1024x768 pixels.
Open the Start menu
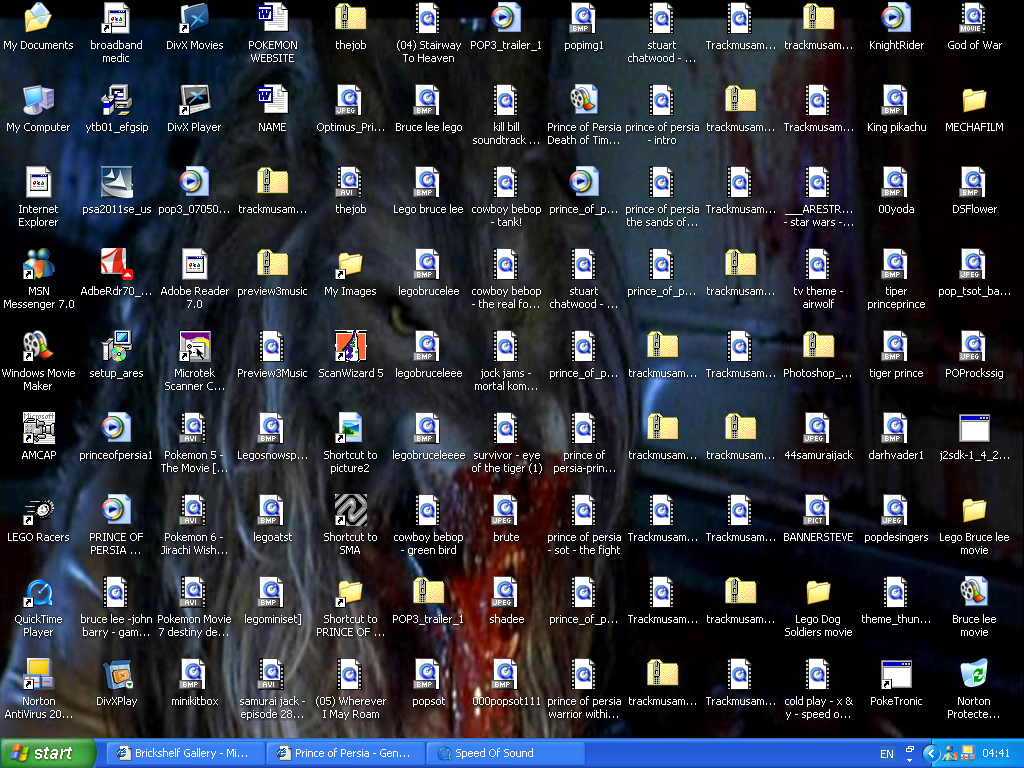click(48, 754)
